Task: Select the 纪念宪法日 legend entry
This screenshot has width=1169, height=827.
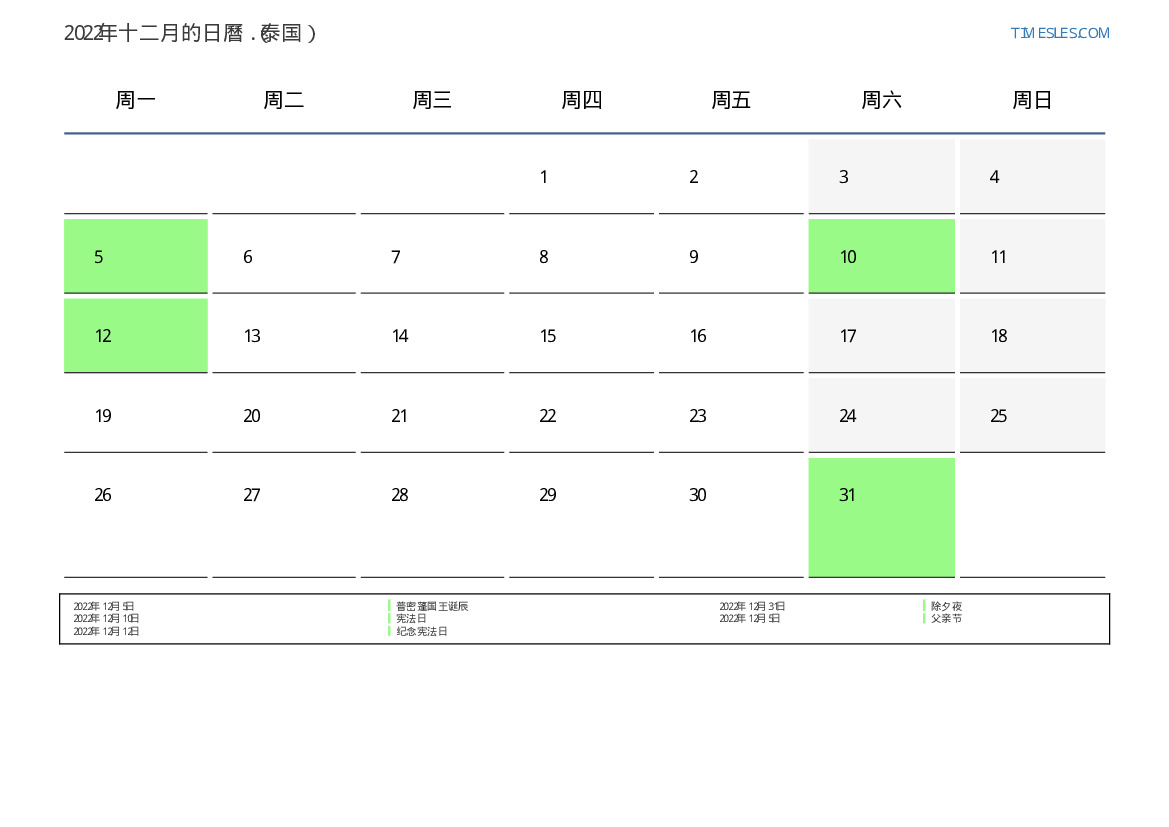Action: (422, 631)
